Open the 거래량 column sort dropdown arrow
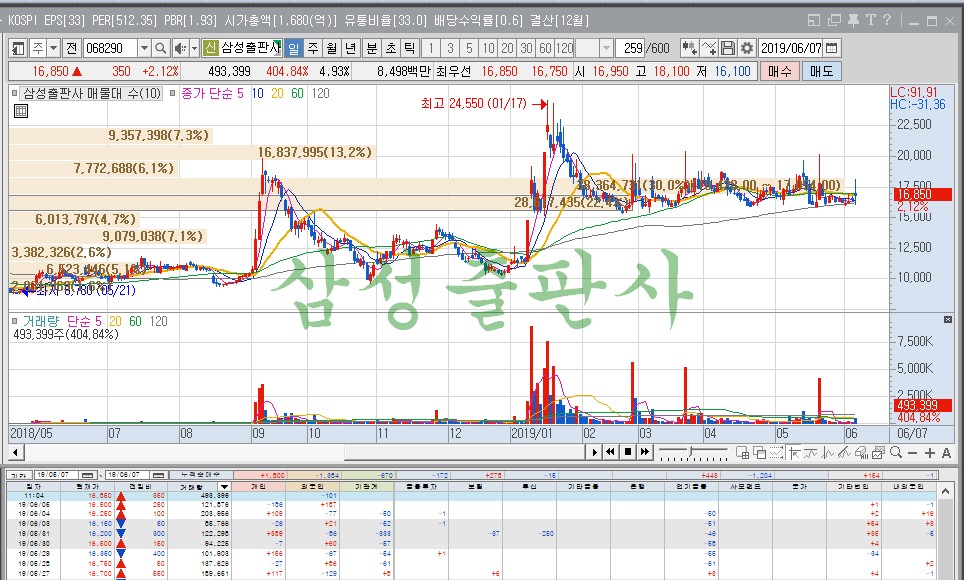 [224, 487]
